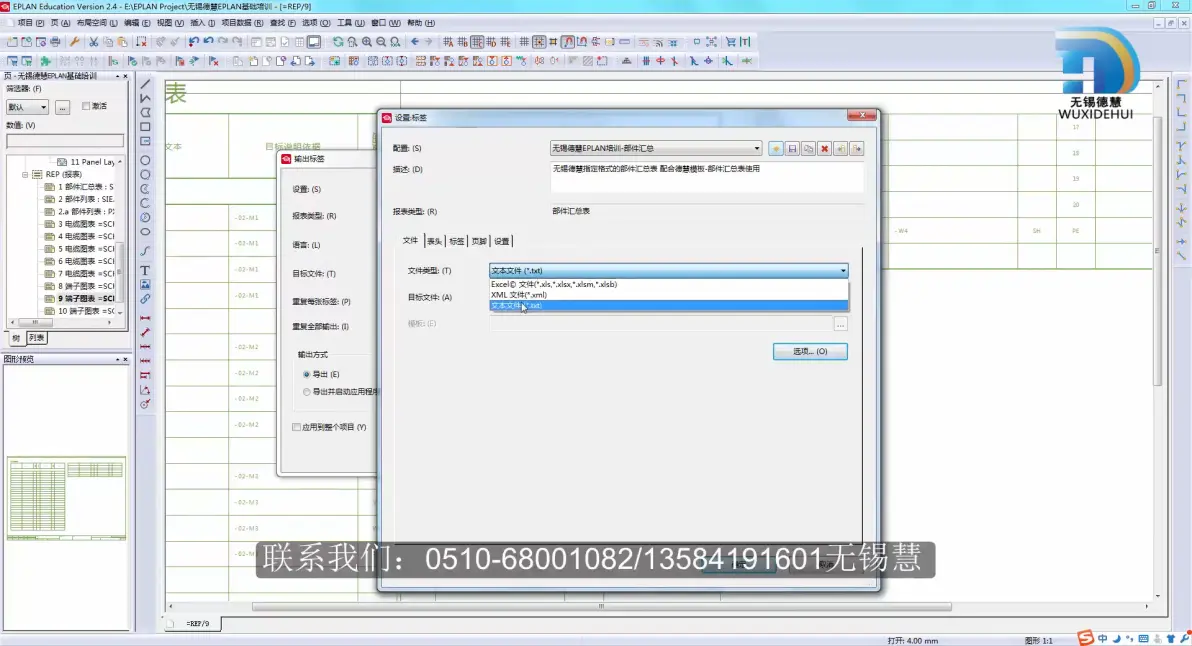Screen dimensions: 1192x646
Task: Click the green puzzle piece toolbar icon
Action: (46, 61)
